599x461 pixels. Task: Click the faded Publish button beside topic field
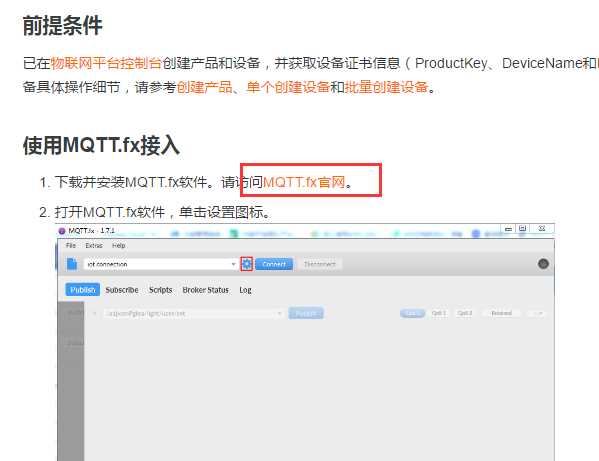[306, 313]
